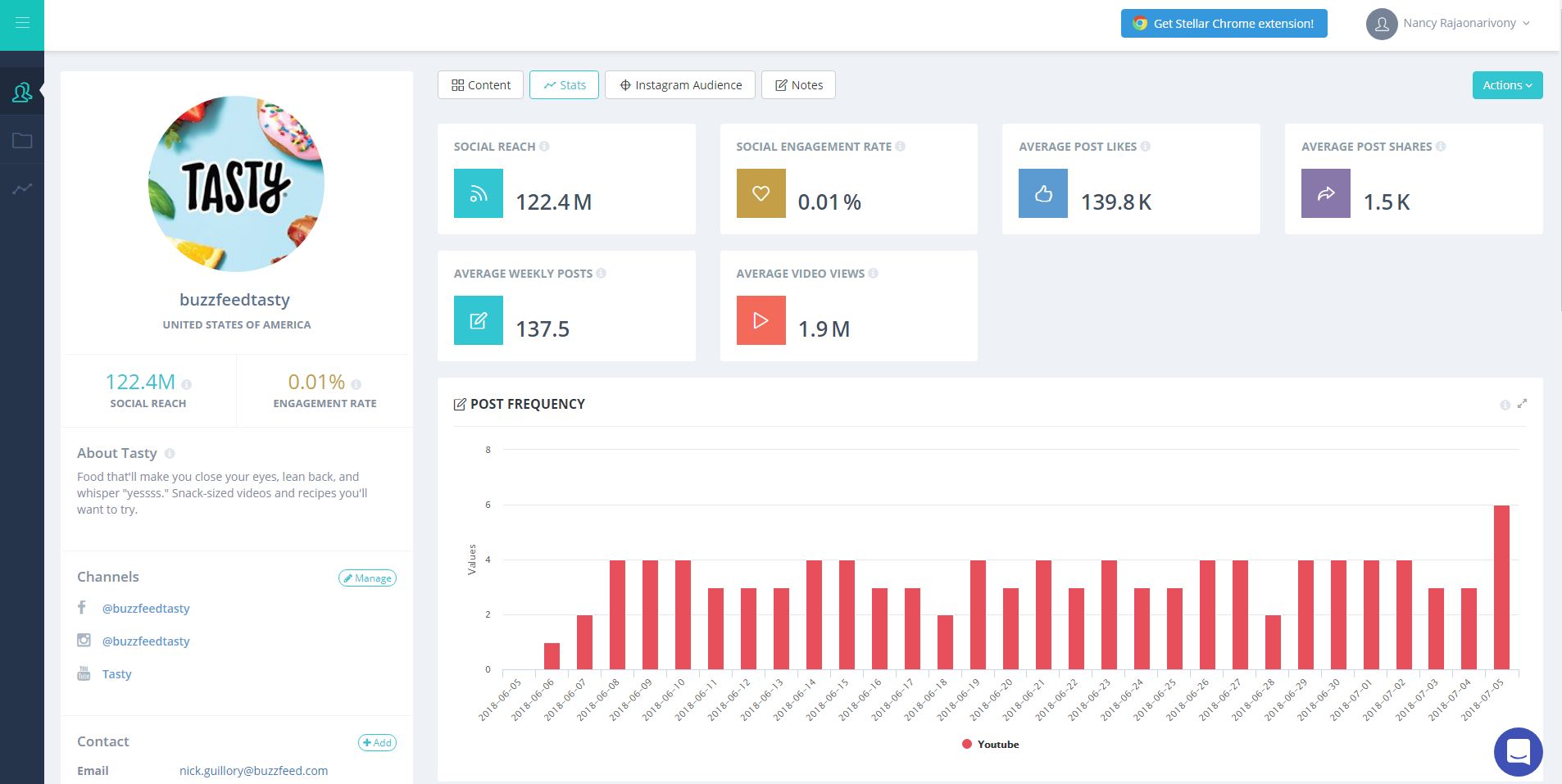Open the Actions dropdown
This screenshot has width=1562, height=784.
tap(1507, 85)
